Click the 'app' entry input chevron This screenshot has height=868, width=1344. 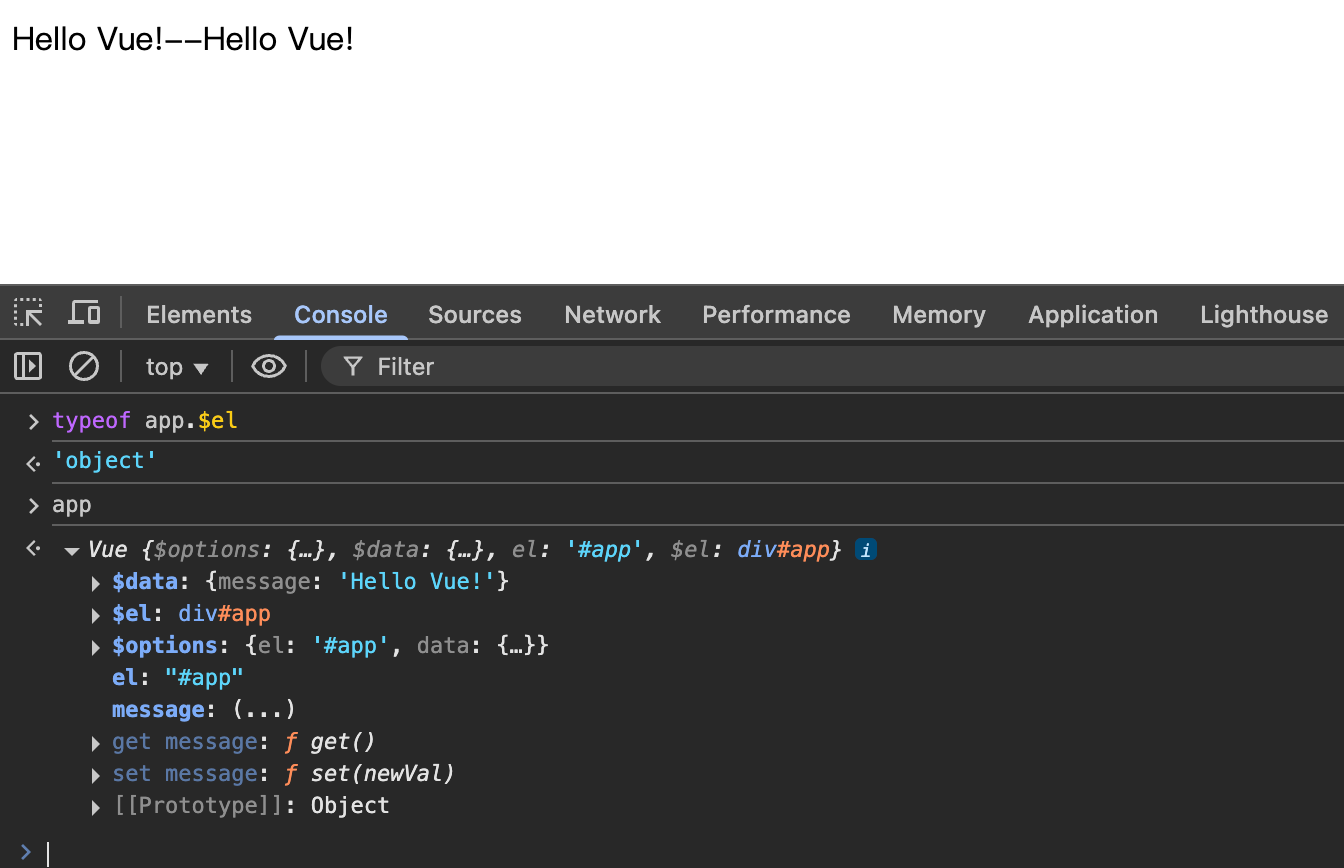click(x=33, y=506)
